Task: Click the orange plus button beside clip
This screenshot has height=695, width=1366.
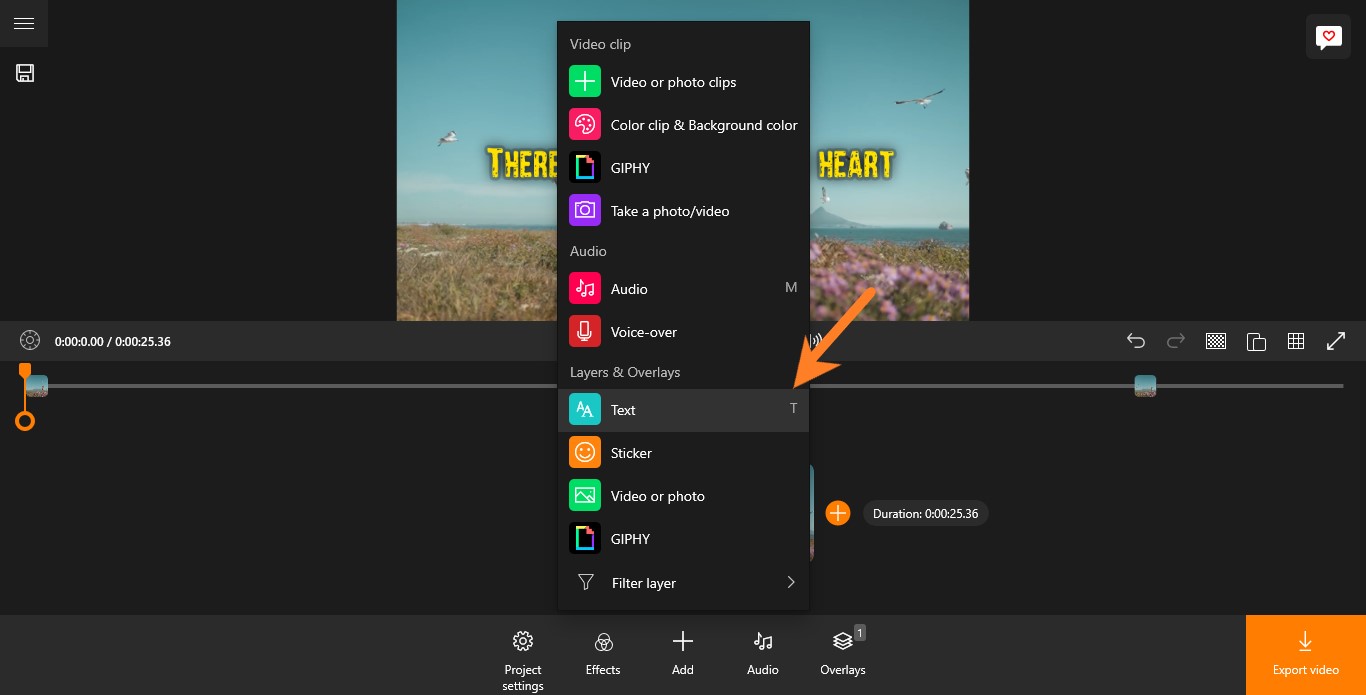Action: click(837, 513)
